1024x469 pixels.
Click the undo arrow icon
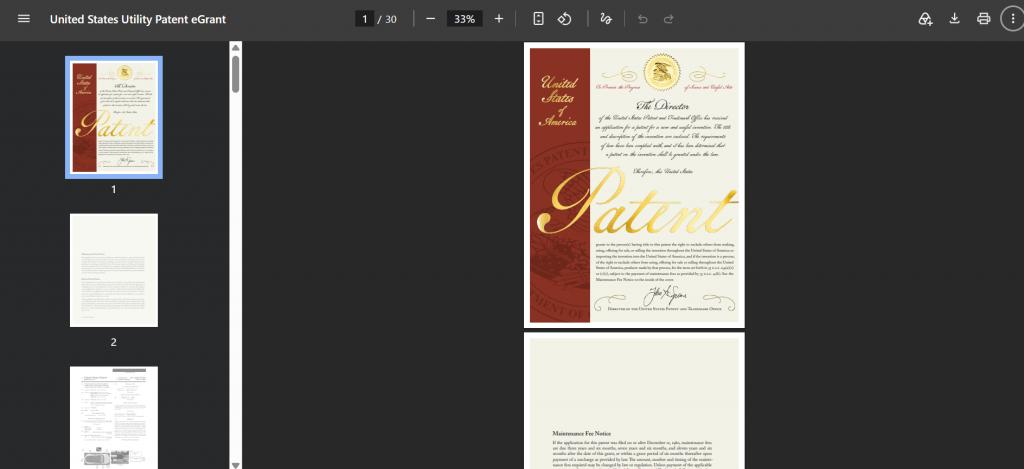(x=642, y=19)
